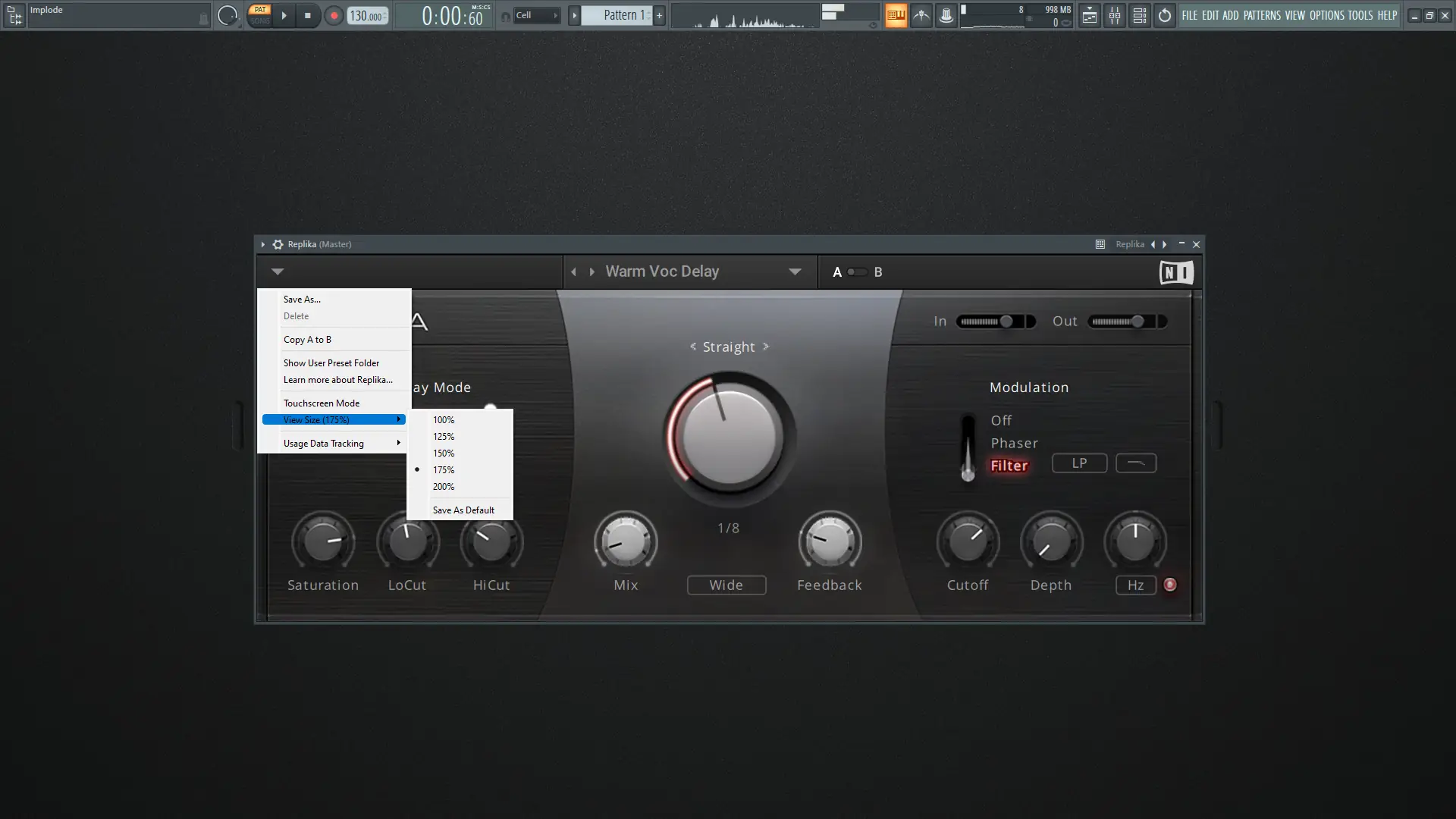Open the playlist view icon
The width and height of the screenshot is (1456, 819).
pos(1090,15)
